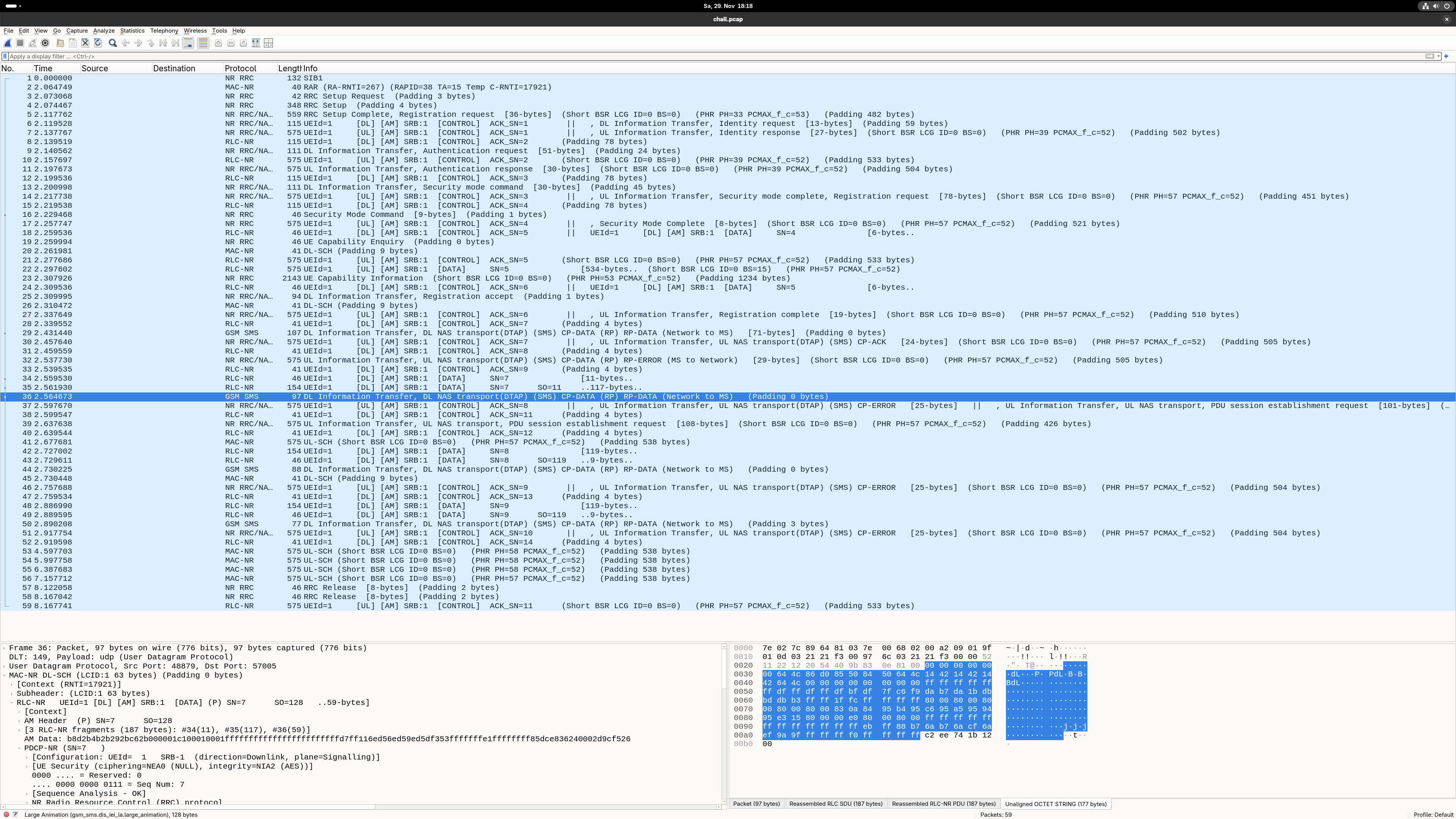This screenshot has height=819, width=1456.
Task: Jump to the first packet
Action: [x=163, y=43]
